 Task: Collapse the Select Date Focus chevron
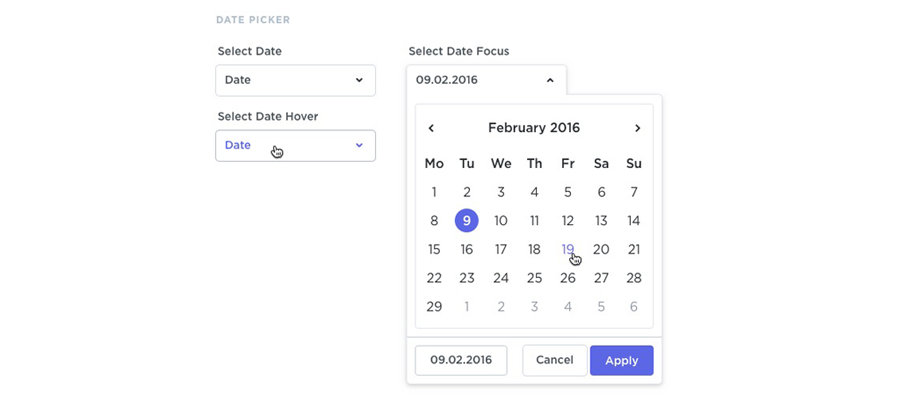[x=550, y=80]
